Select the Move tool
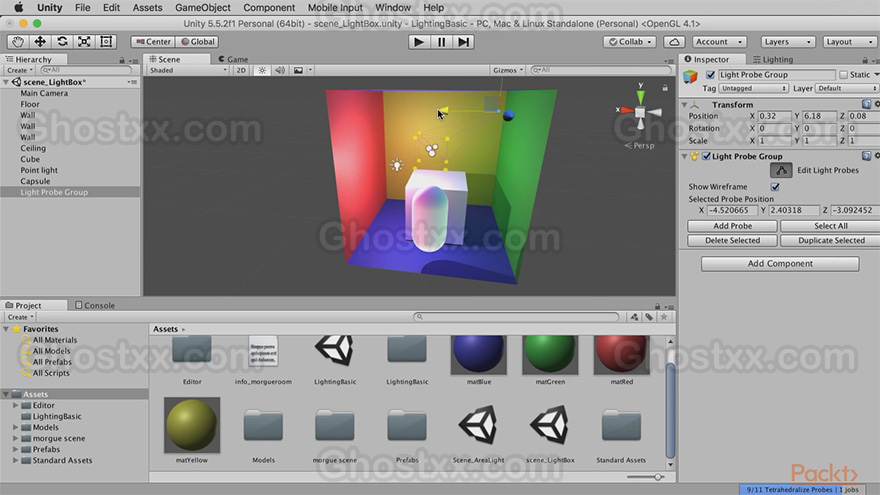 pos(40,42)
